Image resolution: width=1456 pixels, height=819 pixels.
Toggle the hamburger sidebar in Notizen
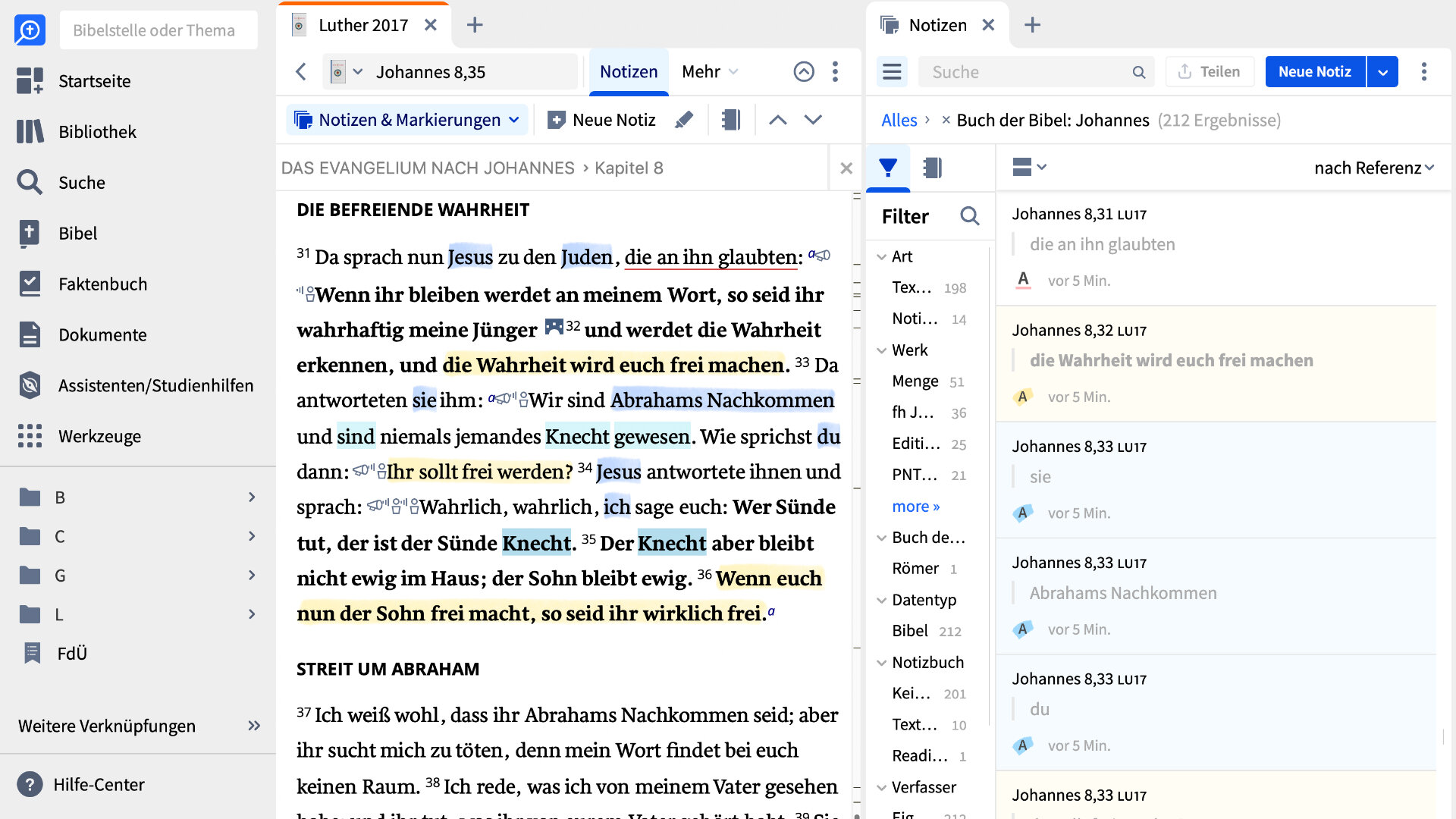pos(893,72)
